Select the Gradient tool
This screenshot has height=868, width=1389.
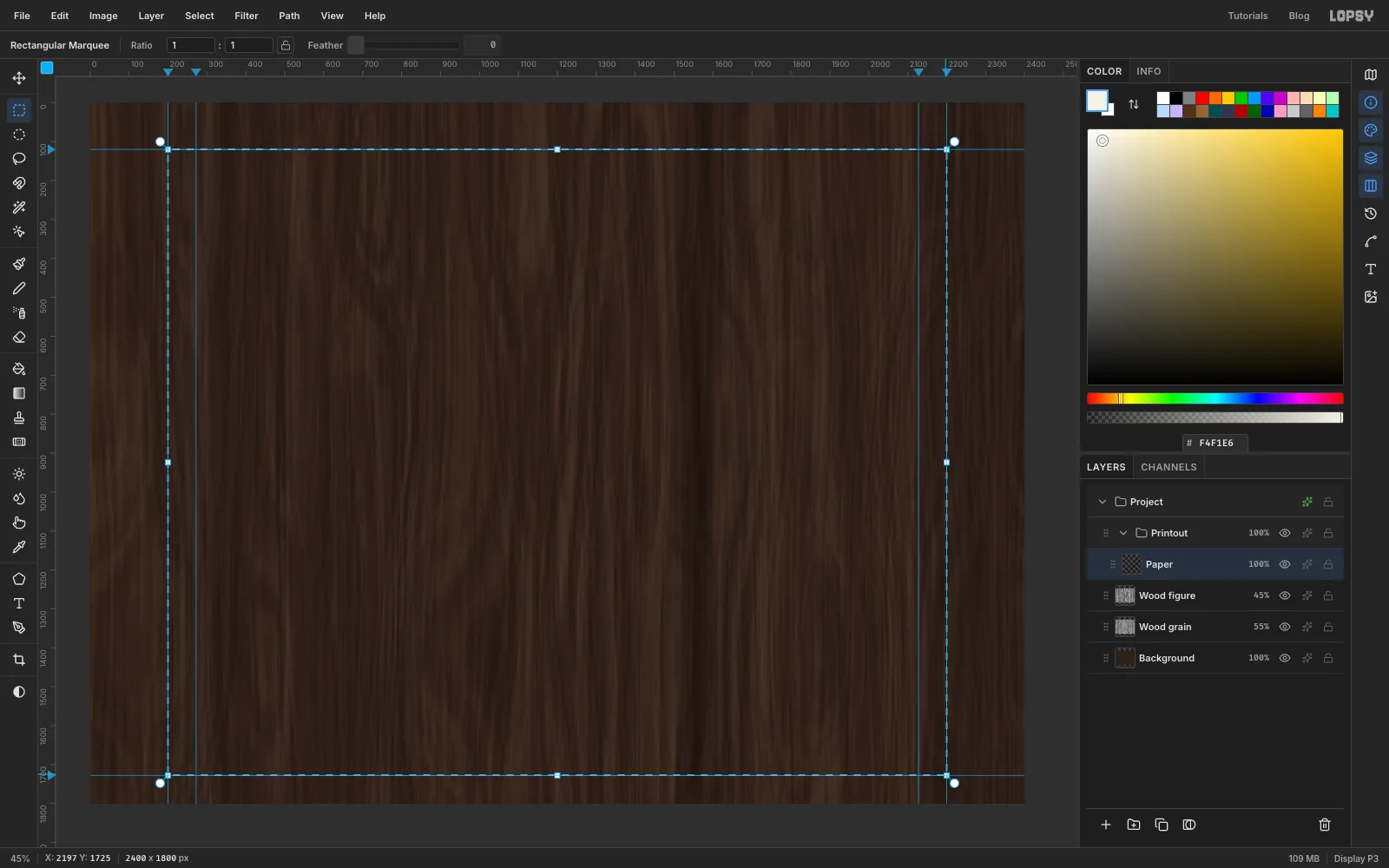19,393
